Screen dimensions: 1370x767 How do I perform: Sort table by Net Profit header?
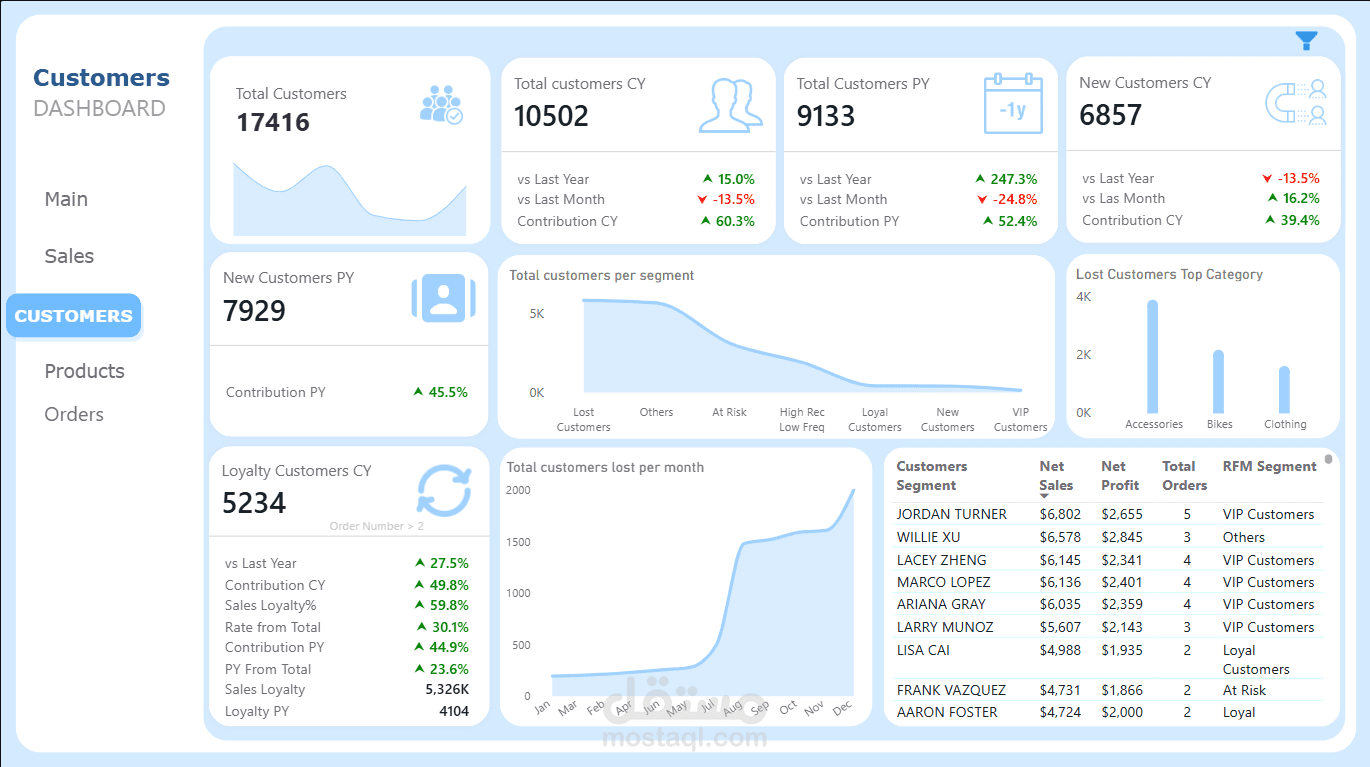pos(1120,476)
